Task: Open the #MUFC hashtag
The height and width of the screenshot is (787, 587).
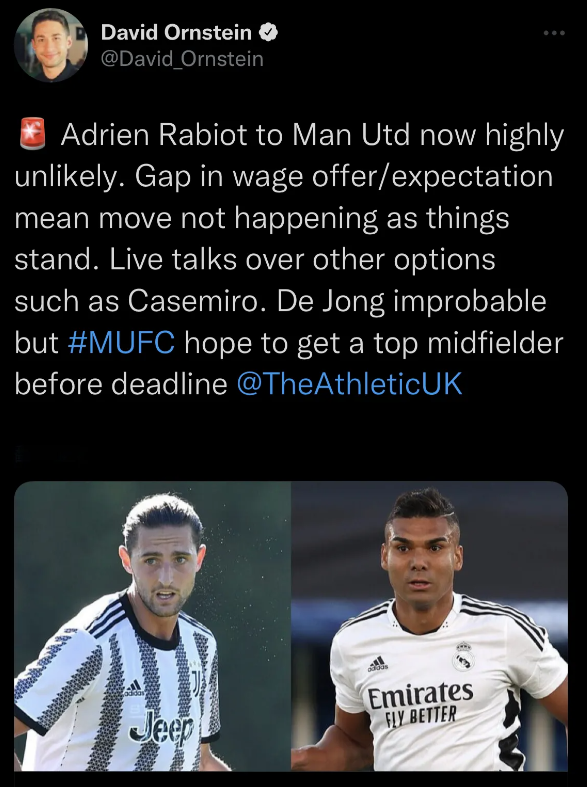Action: click(121, 343)
